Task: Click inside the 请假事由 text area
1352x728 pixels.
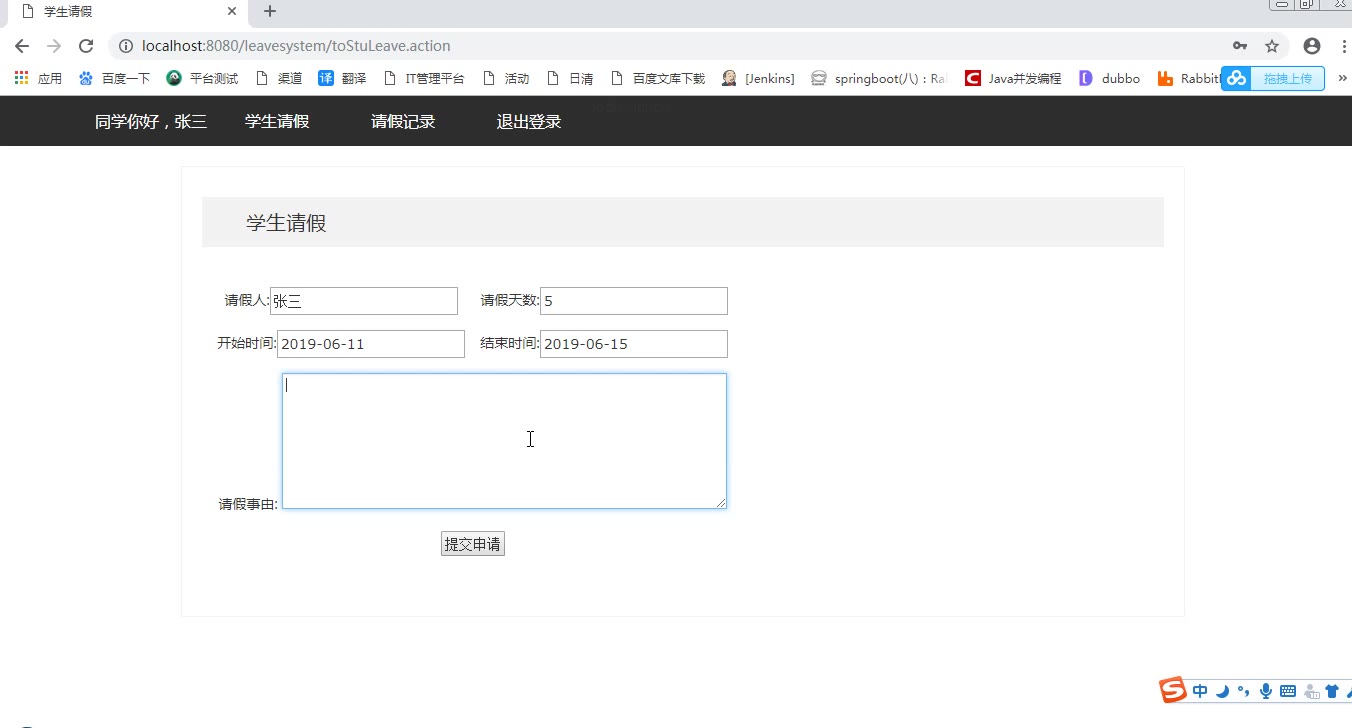Action: [x=504, y=441]
